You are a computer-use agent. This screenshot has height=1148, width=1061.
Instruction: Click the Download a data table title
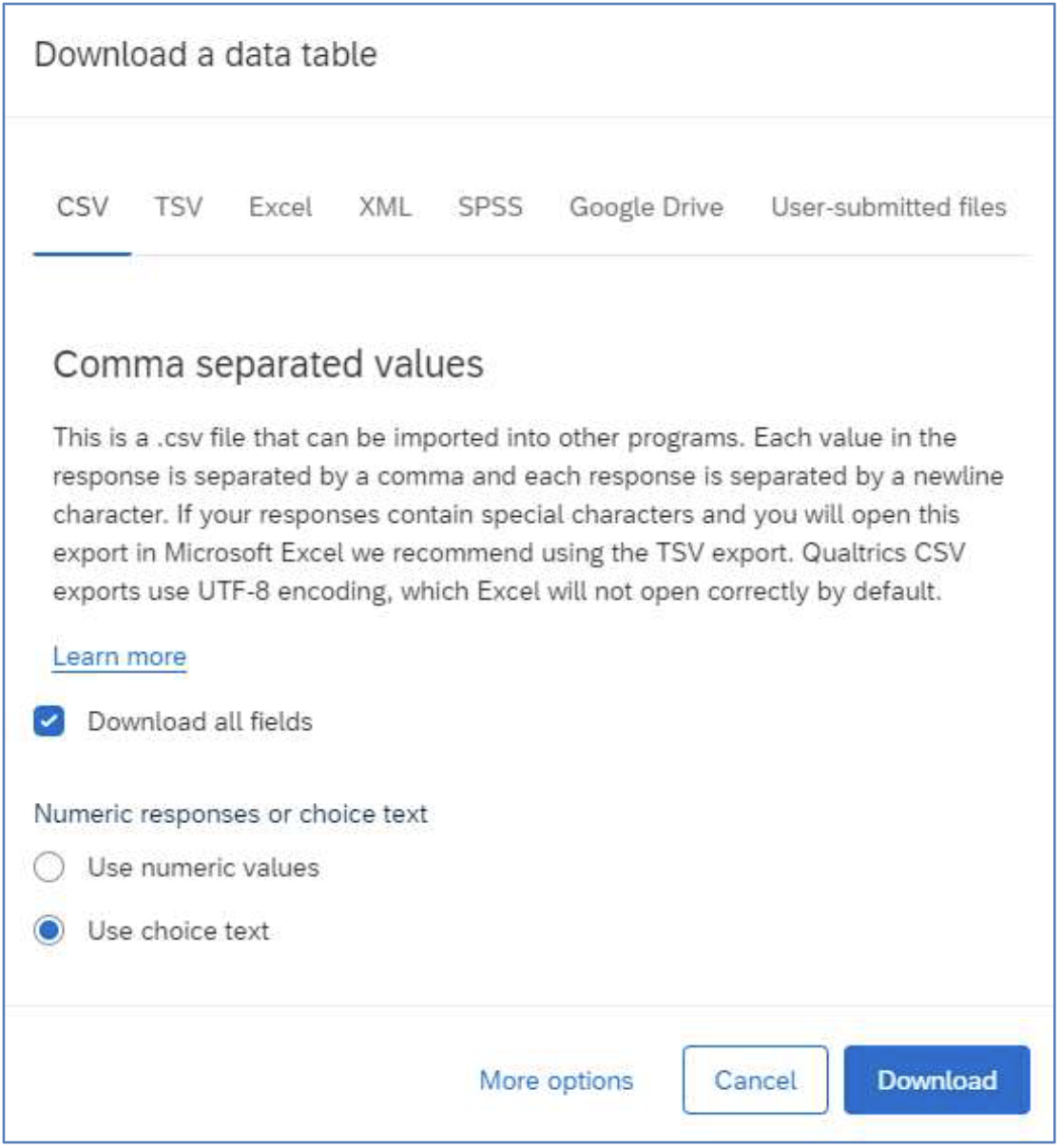click(x=205, y=55)
